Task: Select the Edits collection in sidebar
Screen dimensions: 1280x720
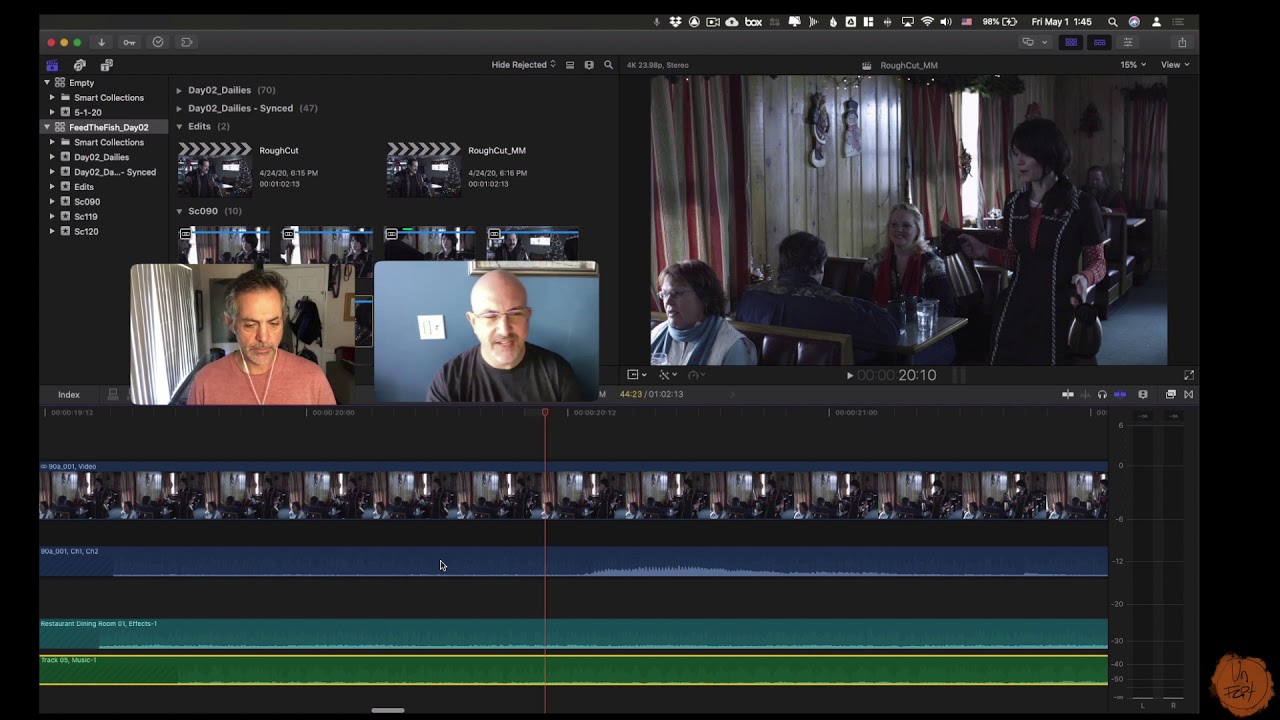Action: click(84, 187)
